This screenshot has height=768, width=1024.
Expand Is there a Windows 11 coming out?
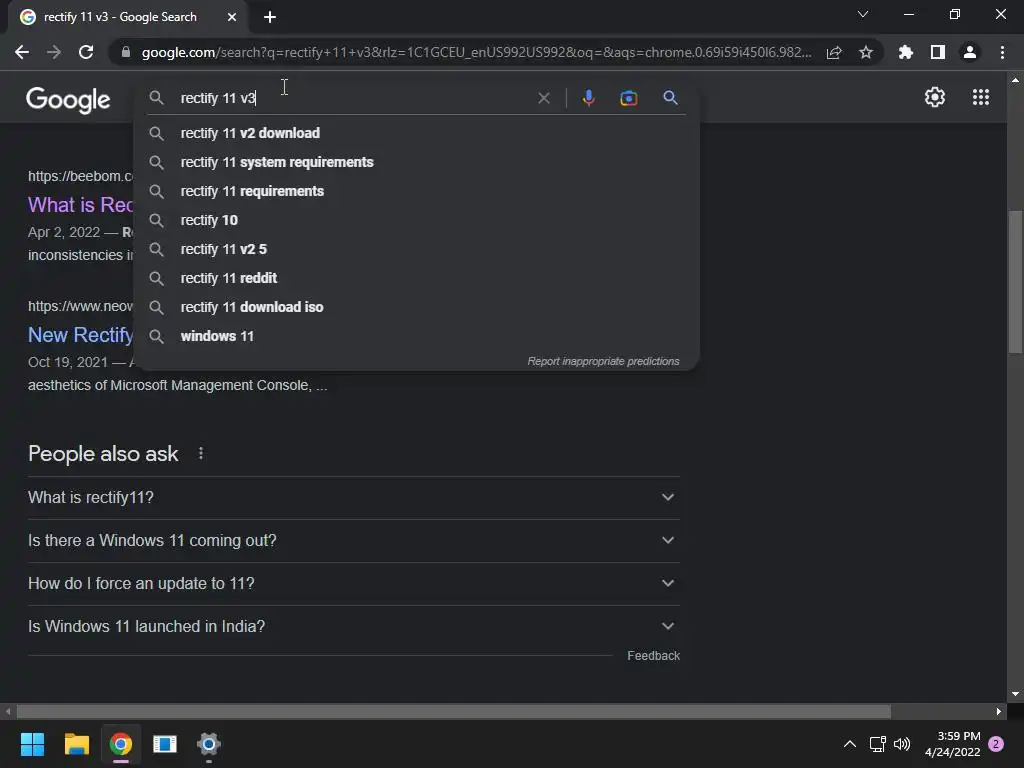[x=354, y=541]
